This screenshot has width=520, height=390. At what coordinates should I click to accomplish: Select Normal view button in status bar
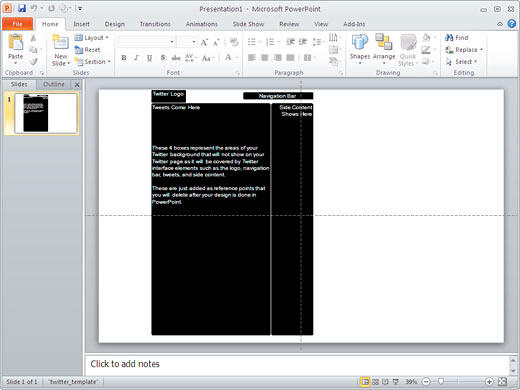(x=365, y=382)
